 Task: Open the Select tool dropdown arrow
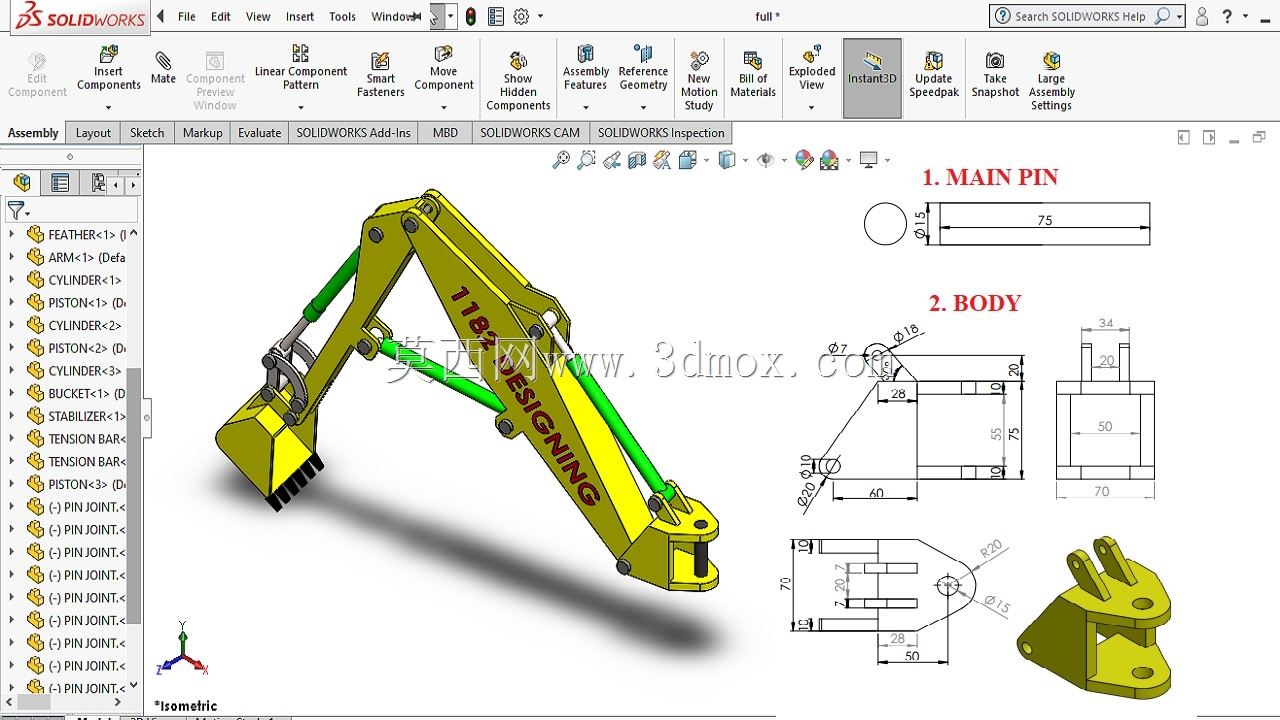point(451,16)
